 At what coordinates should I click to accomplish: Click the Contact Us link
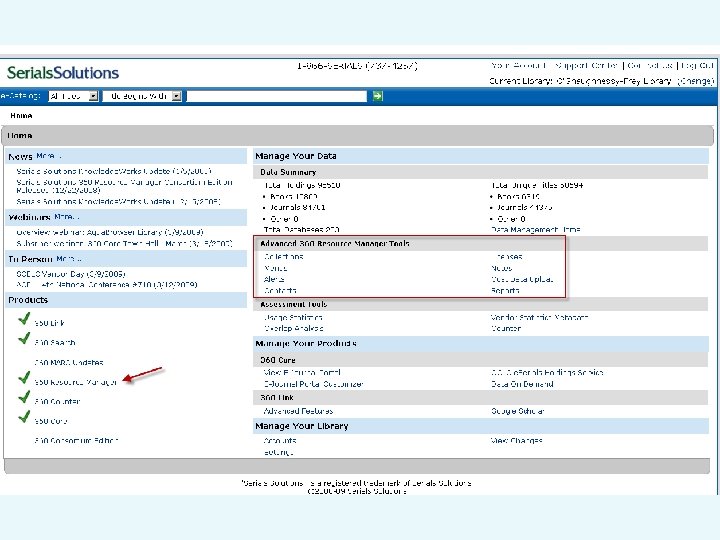point(650,66)
